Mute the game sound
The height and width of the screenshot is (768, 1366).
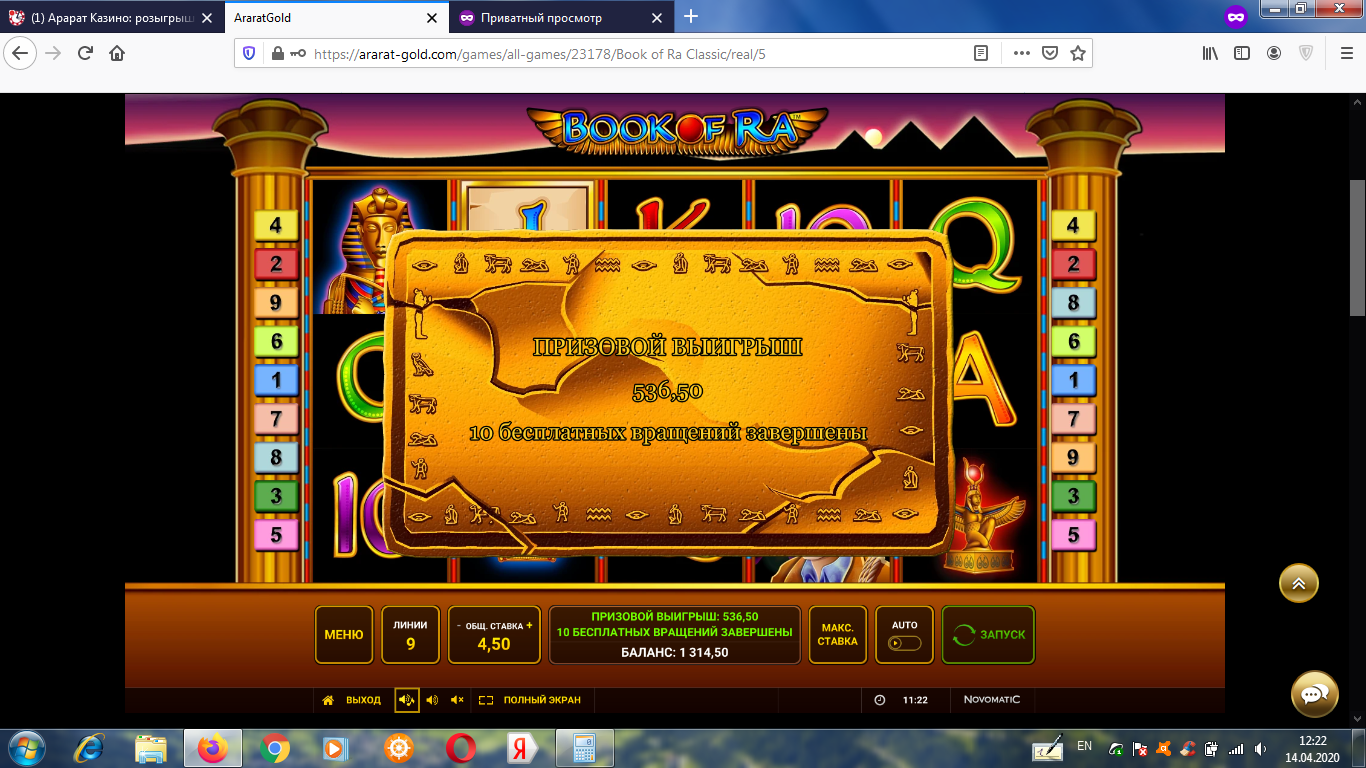(x=457, y=700)
